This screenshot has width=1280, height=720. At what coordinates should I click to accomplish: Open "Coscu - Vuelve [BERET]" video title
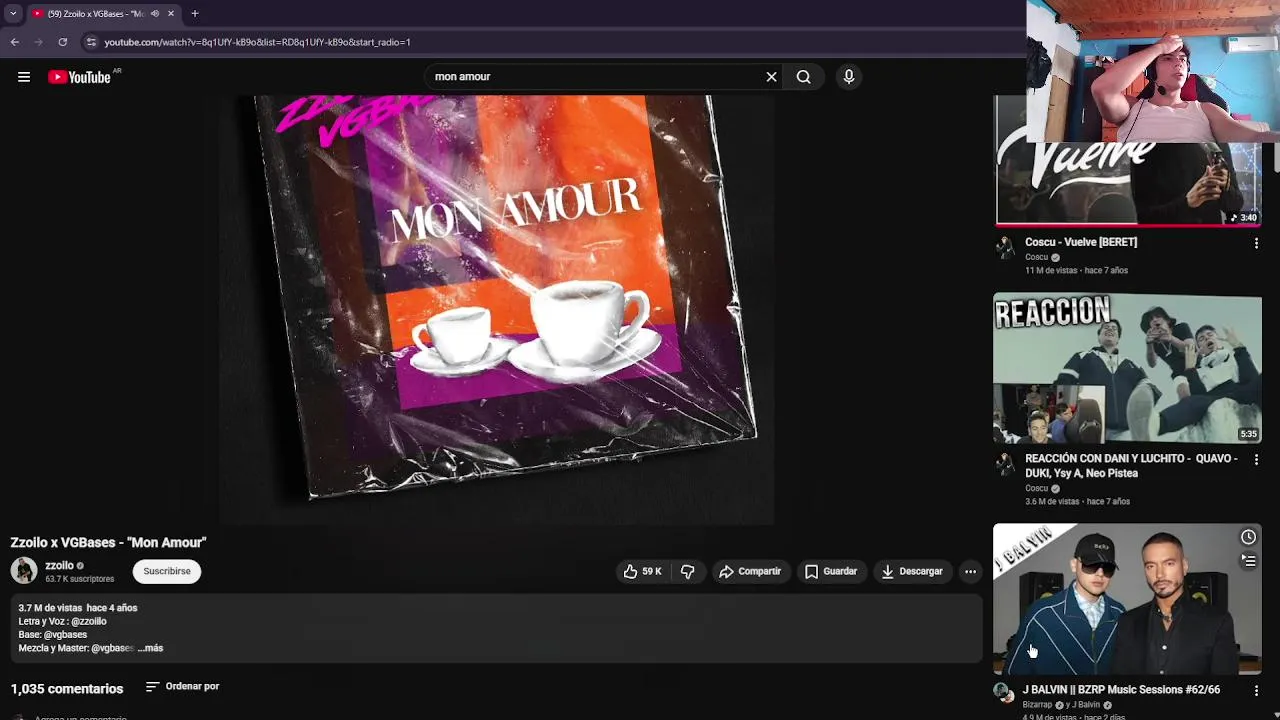(1081, 242)
